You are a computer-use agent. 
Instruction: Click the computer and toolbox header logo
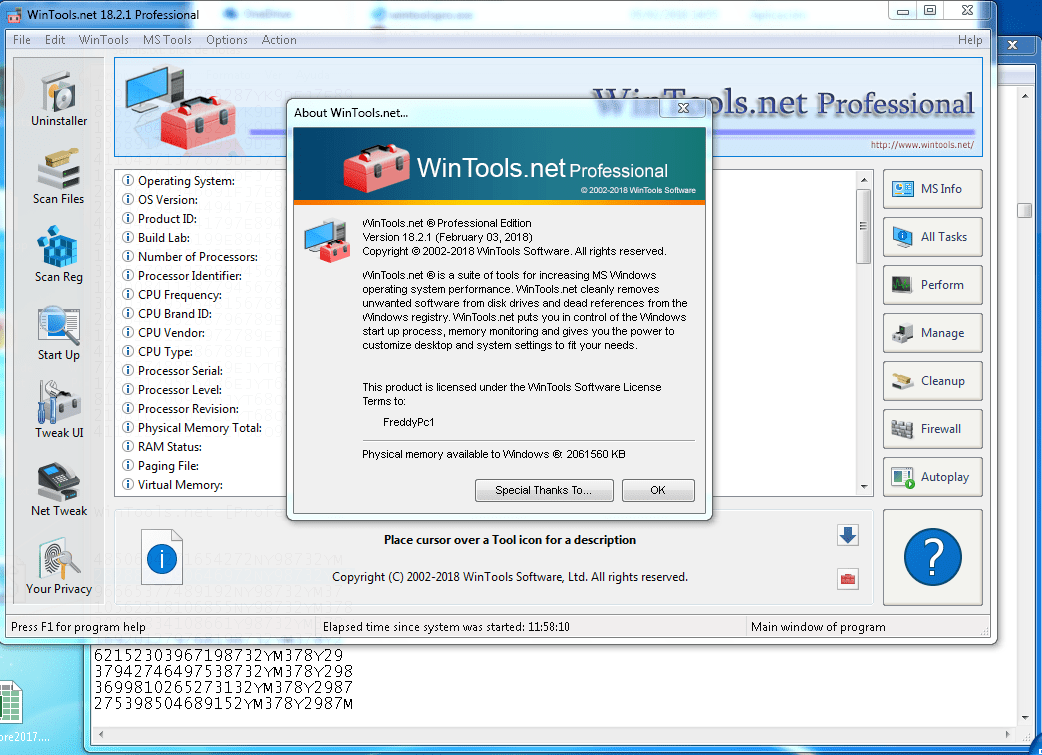click(179, 106)
